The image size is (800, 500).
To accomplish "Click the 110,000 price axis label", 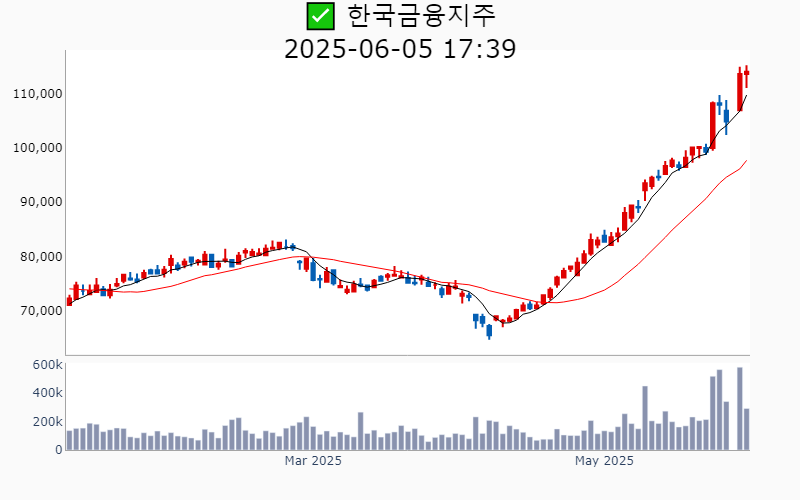I will tap(38, 94).
